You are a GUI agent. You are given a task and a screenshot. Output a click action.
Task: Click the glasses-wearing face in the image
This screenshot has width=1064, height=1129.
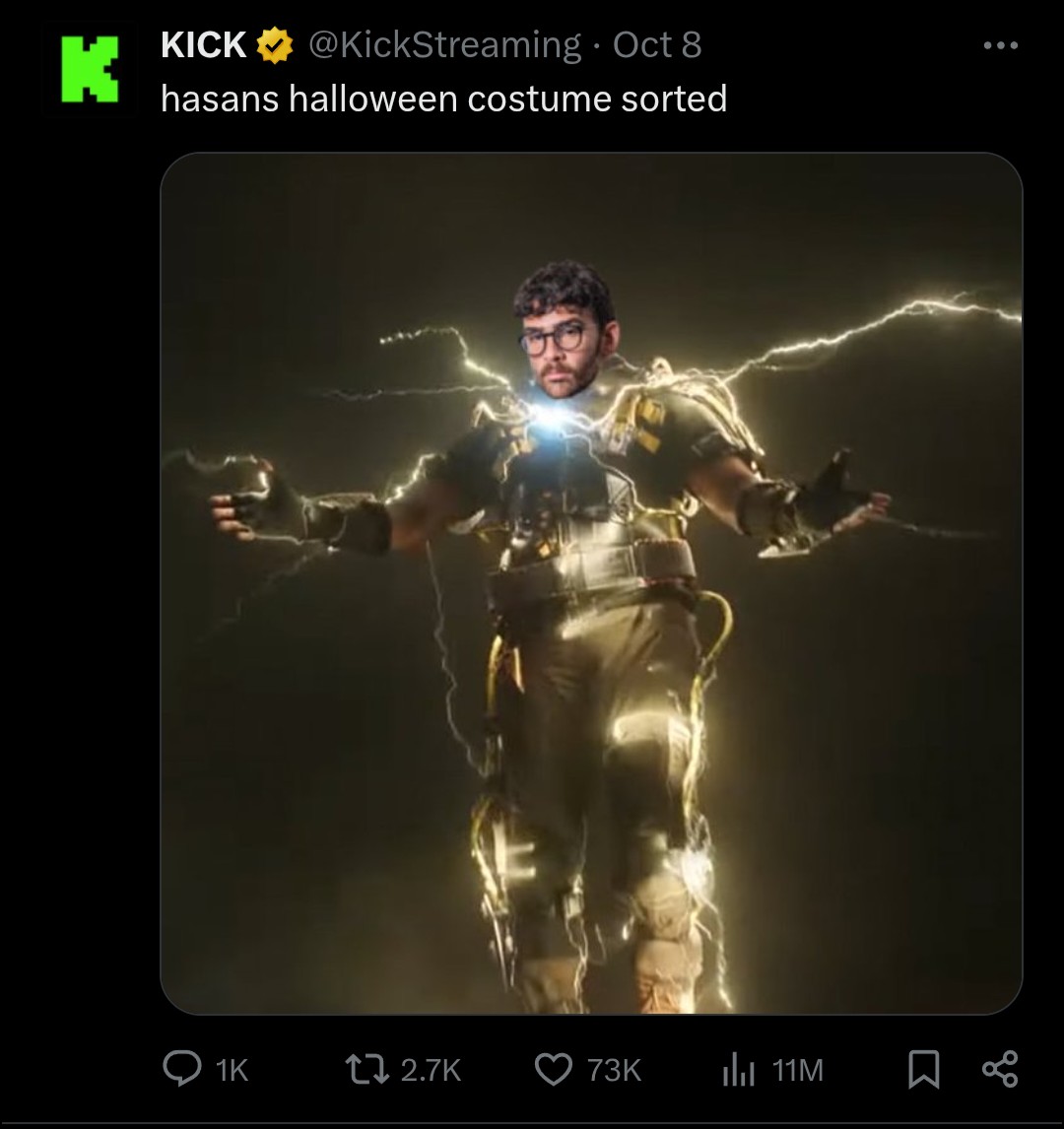click(x=565, y=331)
